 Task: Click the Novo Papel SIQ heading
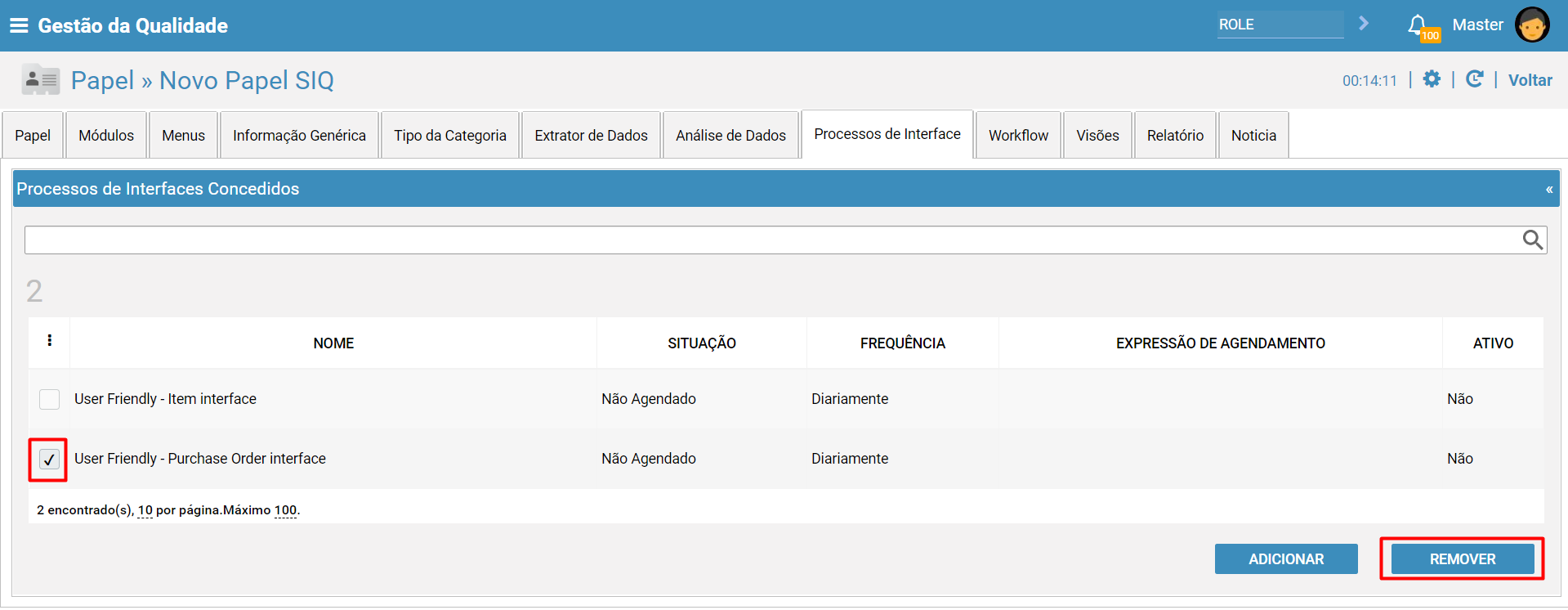point(247,80)
